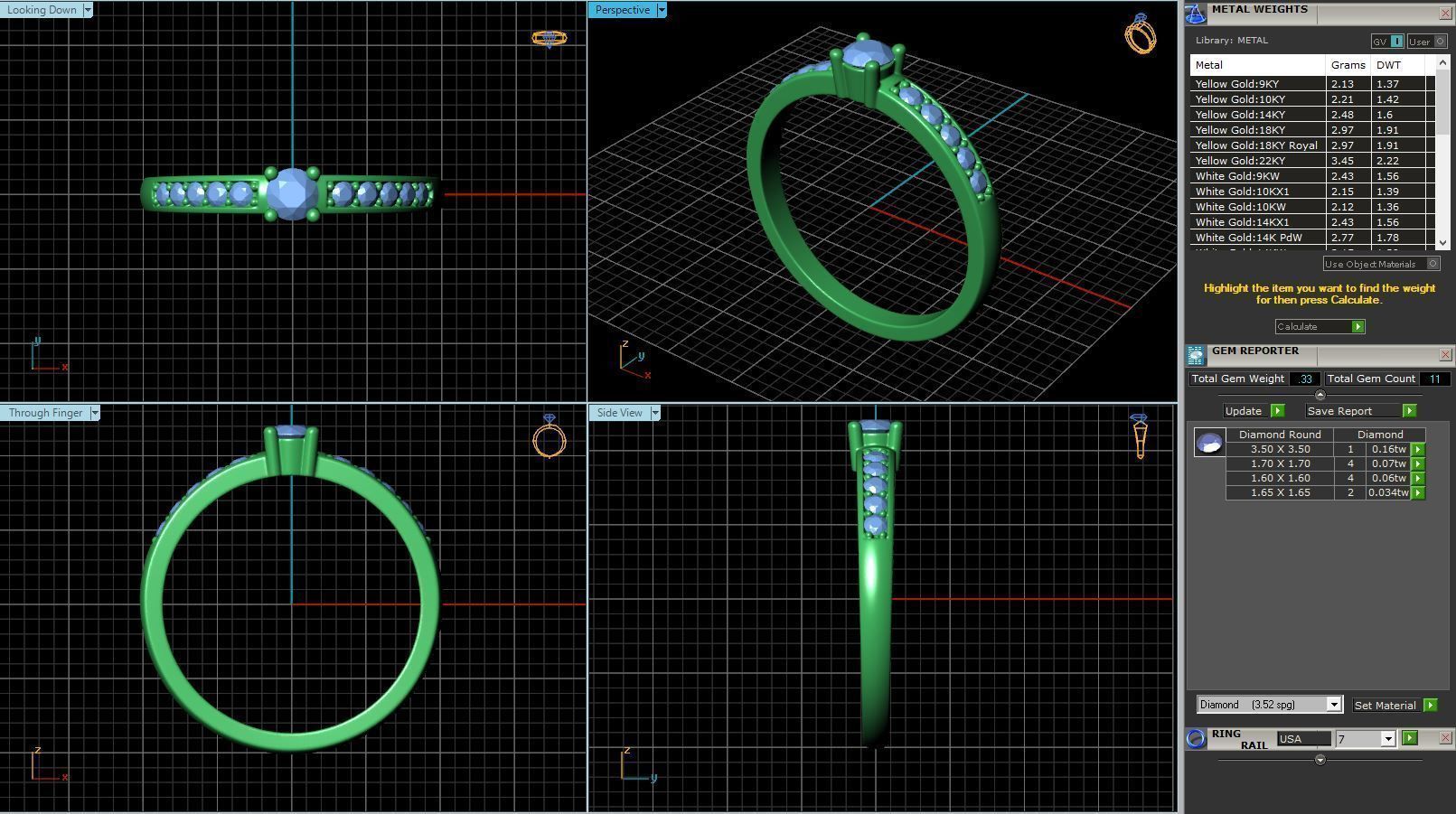
Task: Click the green arrow beside Update
Action: pos(1277,411)
